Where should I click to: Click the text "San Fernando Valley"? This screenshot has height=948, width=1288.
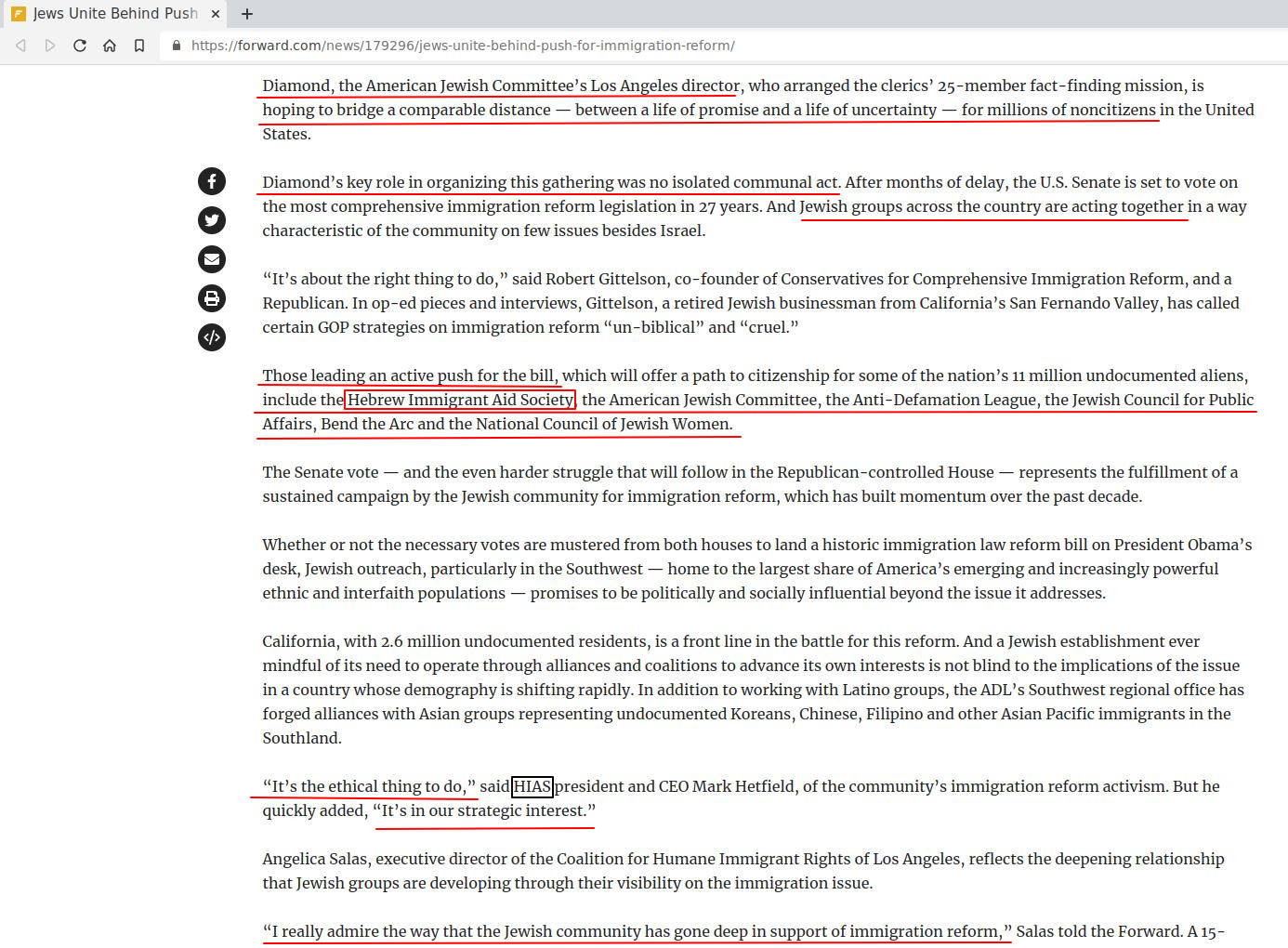point(1084,303)
